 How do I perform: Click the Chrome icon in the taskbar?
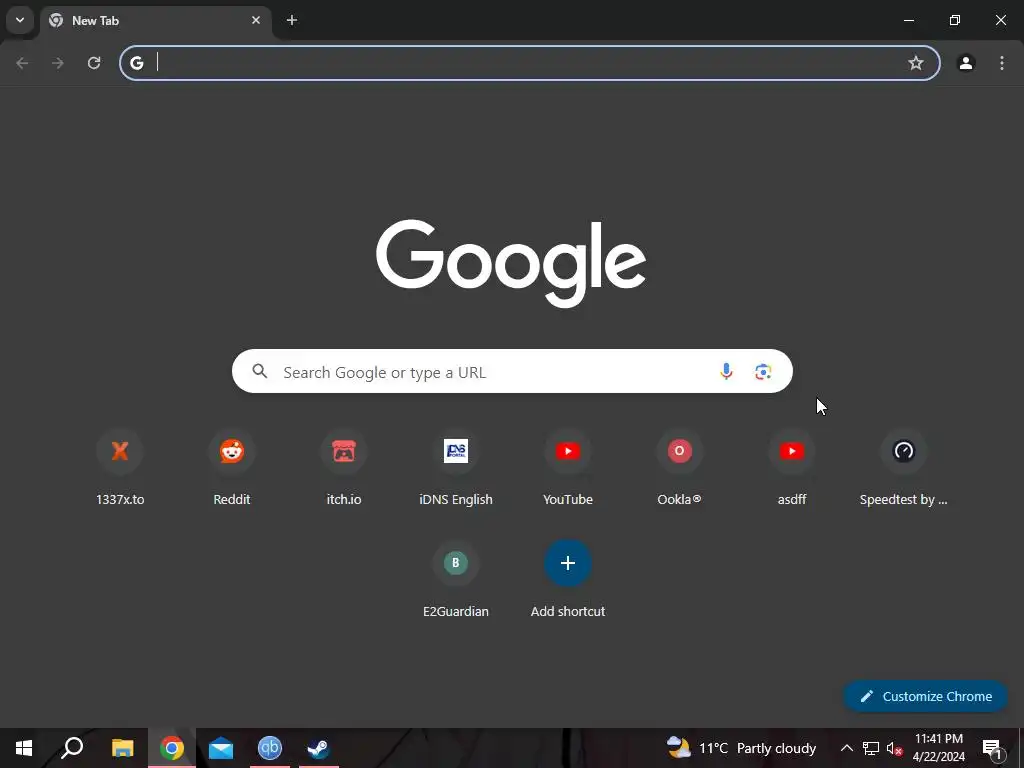pos(172,748)
